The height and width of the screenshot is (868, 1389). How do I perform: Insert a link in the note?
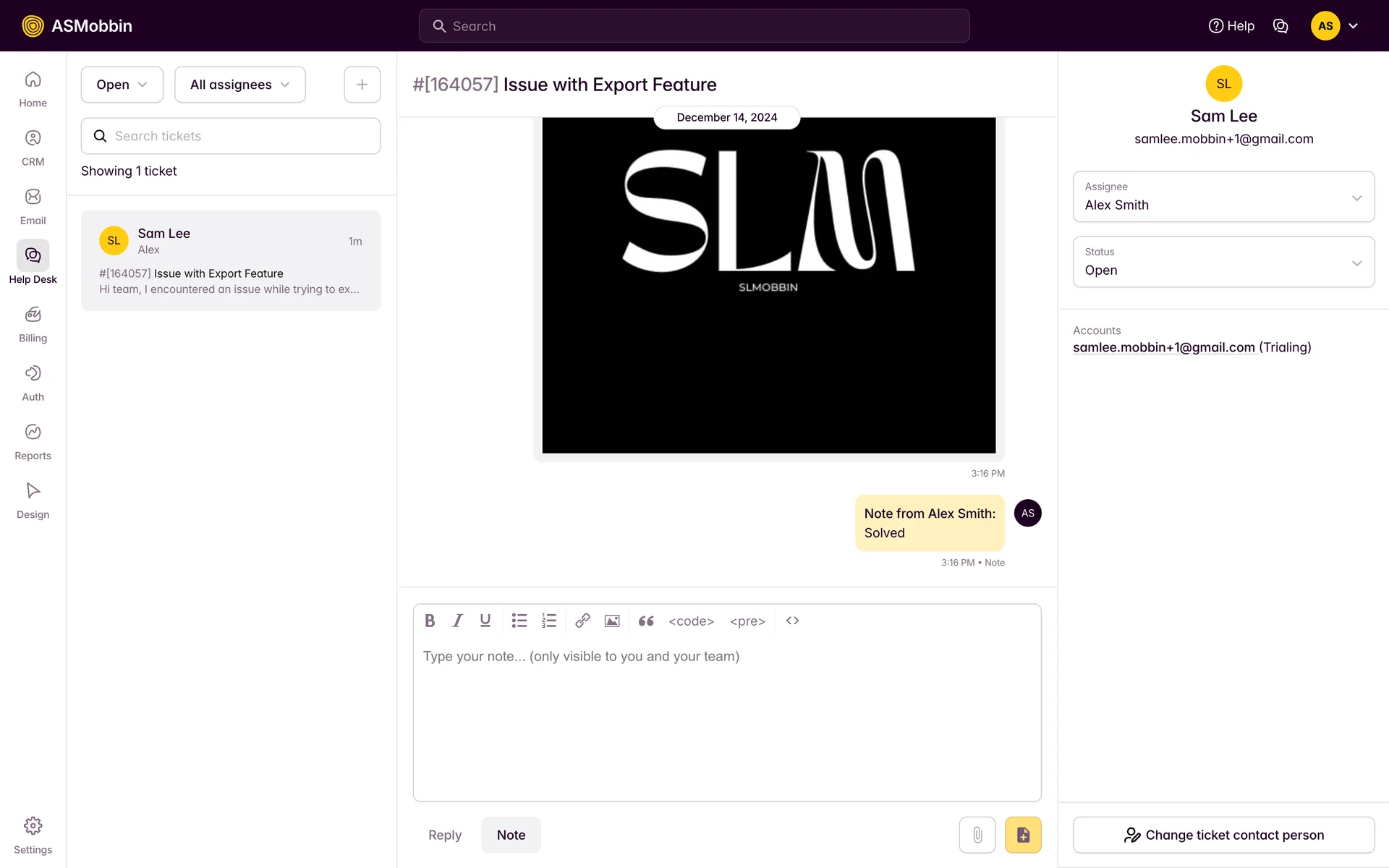[582, 621]
